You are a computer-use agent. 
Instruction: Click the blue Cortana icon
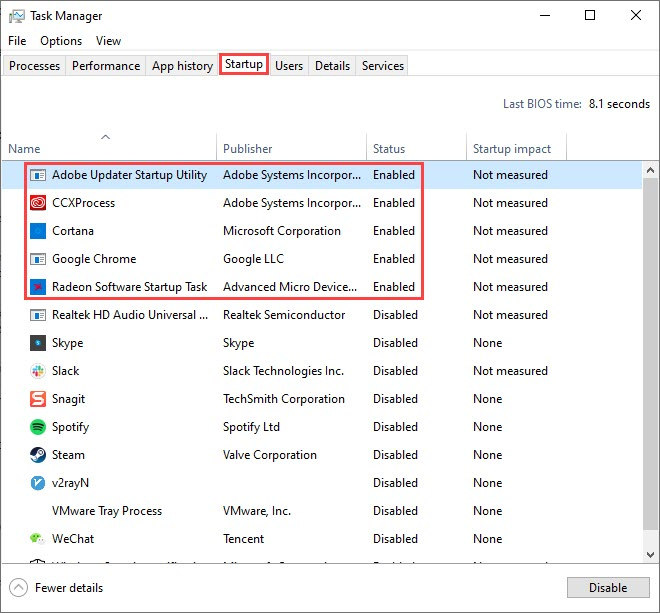(38, 231)
